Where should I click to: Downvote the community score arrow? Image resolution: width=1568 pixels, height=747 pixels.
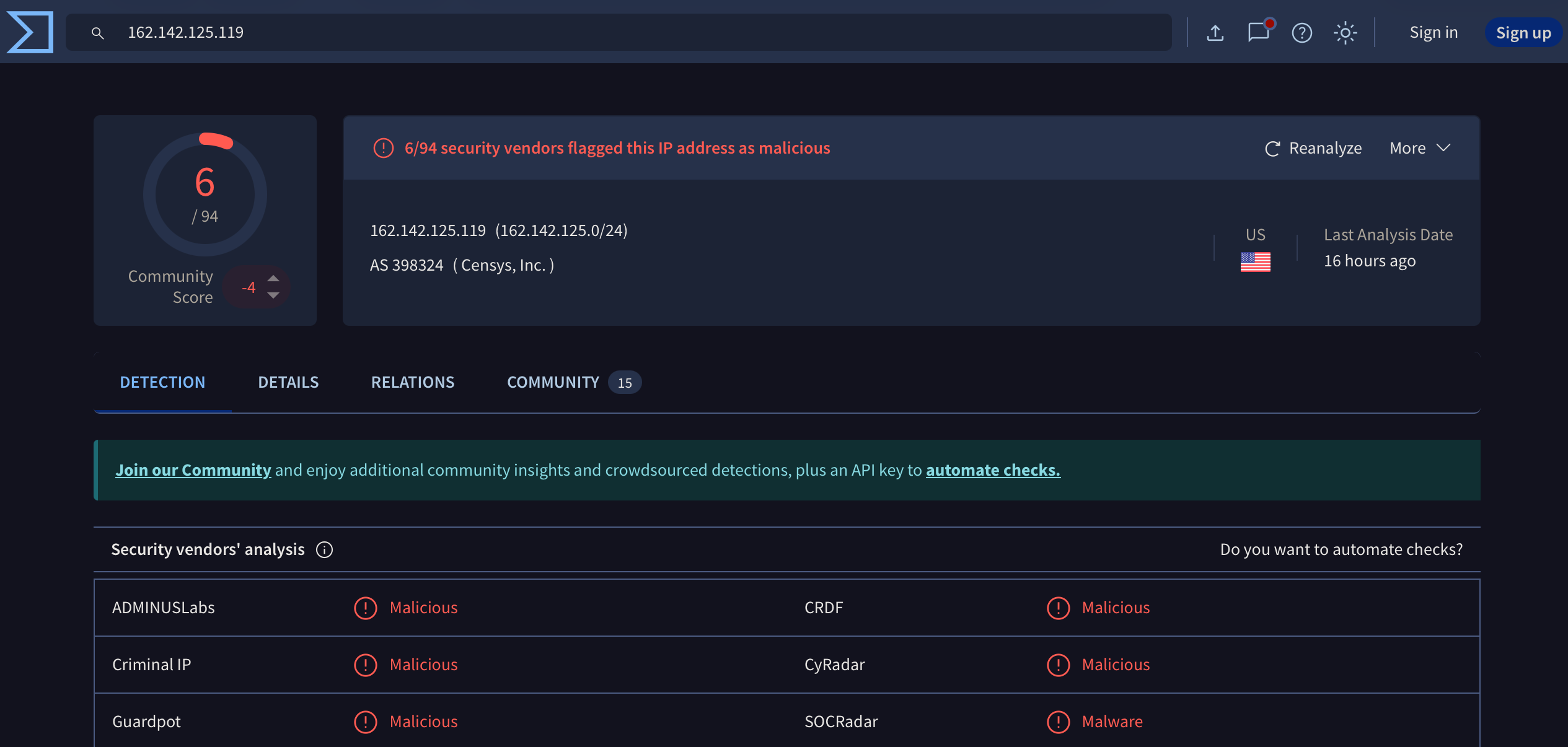tap(273, 295)
